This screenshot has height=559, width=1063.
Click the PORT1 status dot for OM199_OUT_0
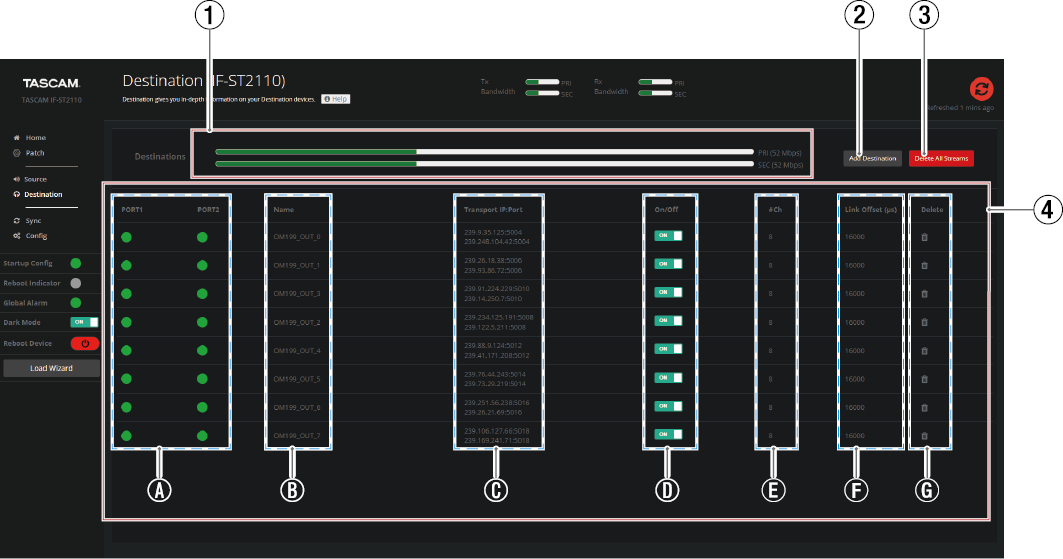(126, 237)
